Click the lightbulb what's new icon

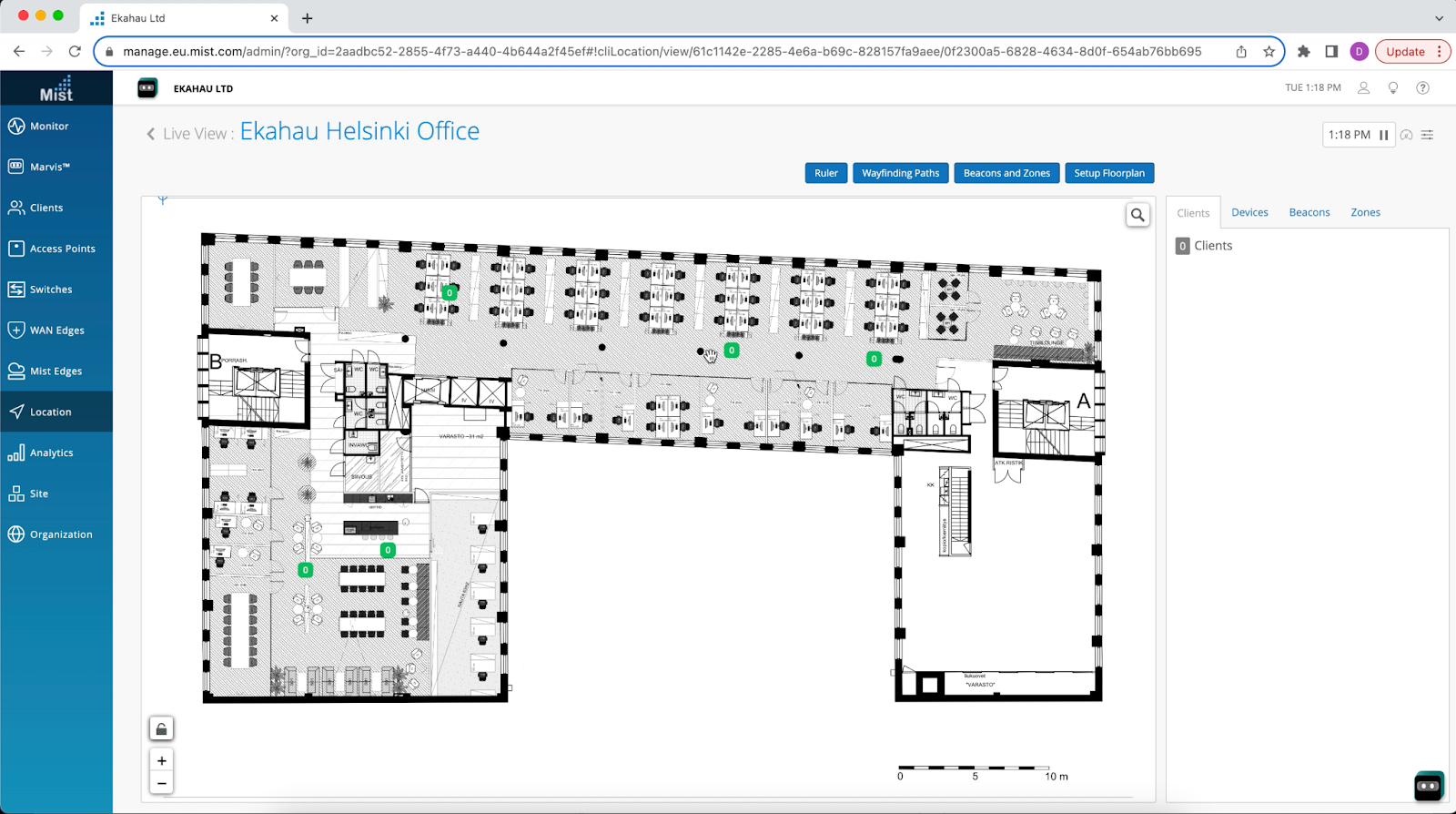coord(1392,88)
